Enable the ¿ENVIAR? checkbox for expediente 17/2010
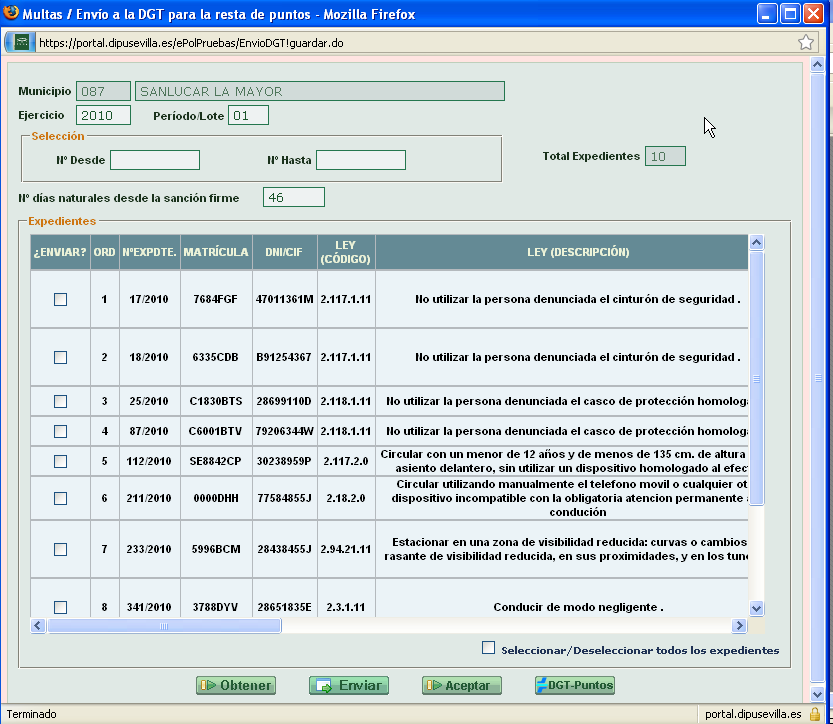833x724 pixels. click(x=58, y=298)
